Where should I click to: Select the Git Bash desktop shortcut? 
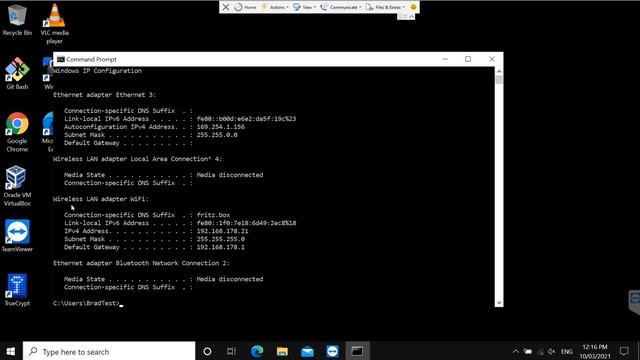pyautogui.click(x=17, y=74)
